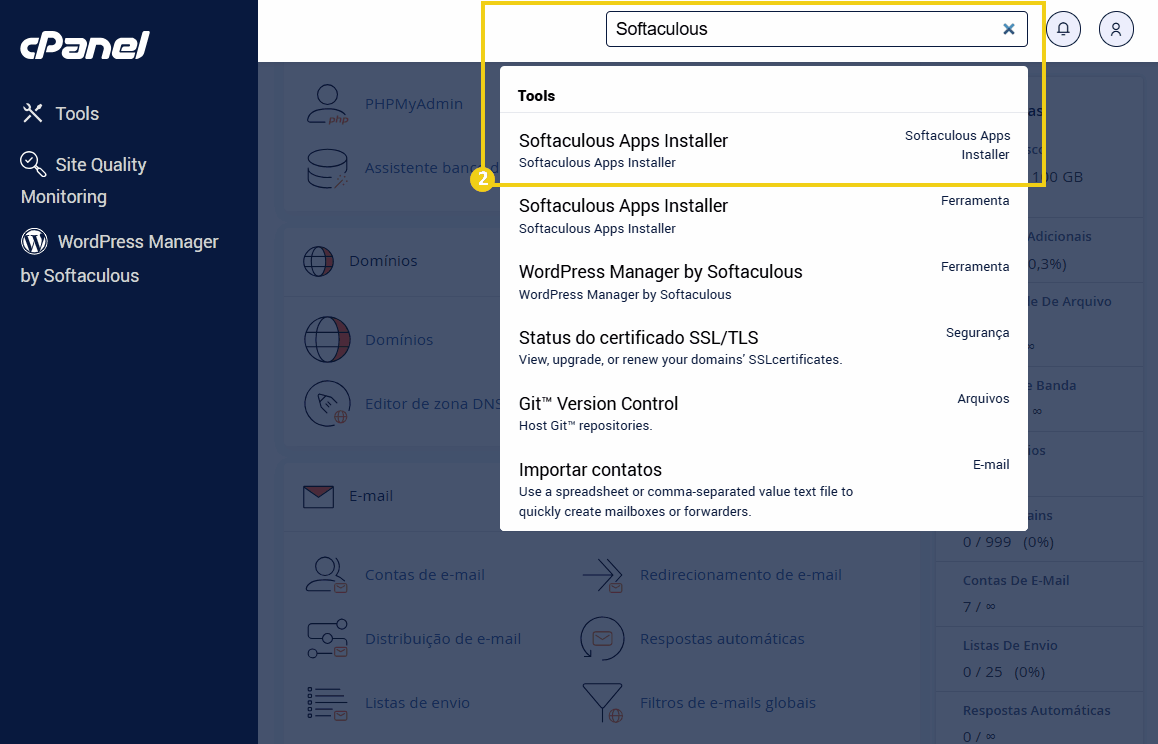Screen dimensions: 1158x744
Task: Open the notifications bell
Action: pyautogui.click(x=1063, y=29)
